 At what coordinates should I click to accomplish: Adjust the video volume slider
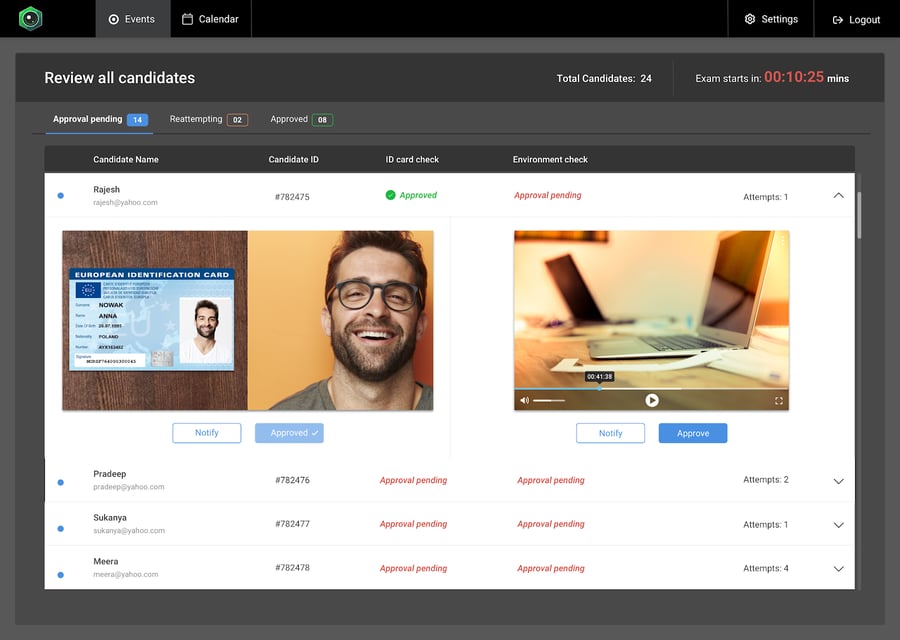[x=548, y=400]
